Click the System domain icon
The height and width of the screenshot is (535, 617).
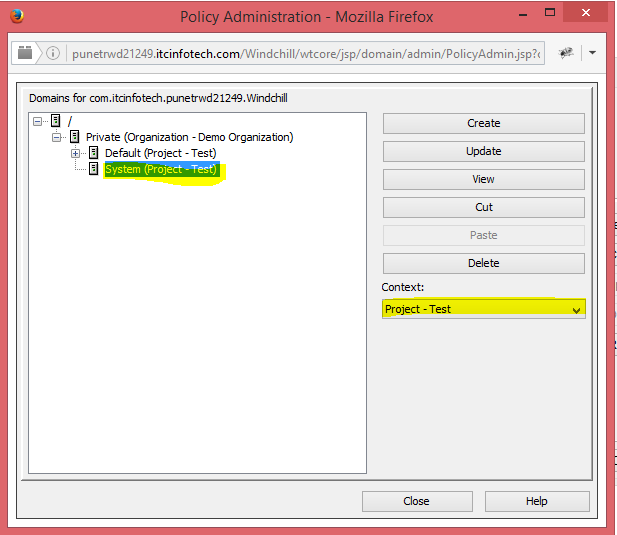click(x=93, y=169)
